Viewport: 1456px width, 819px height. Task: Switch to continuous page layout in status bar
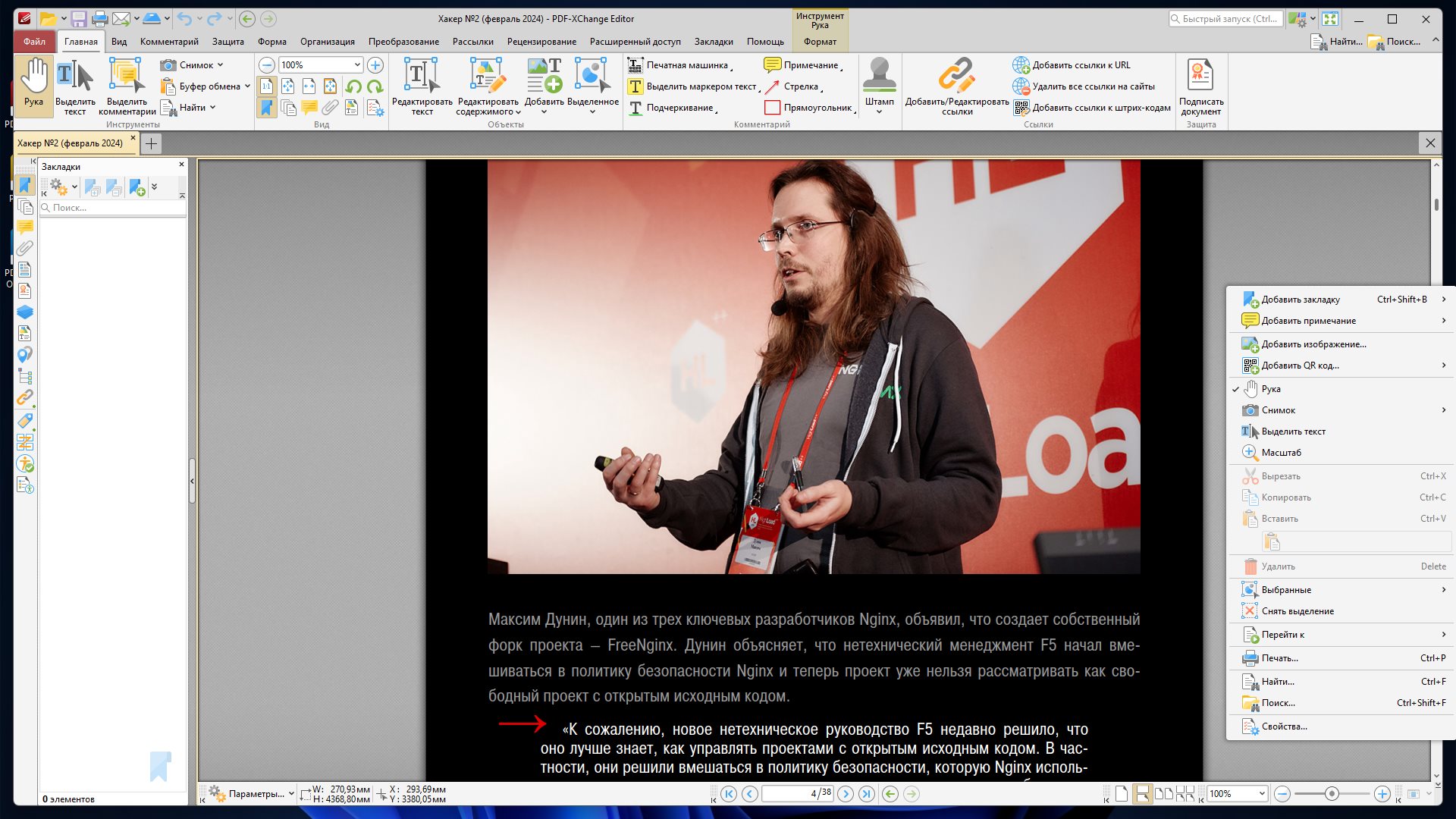[1142, 794]
